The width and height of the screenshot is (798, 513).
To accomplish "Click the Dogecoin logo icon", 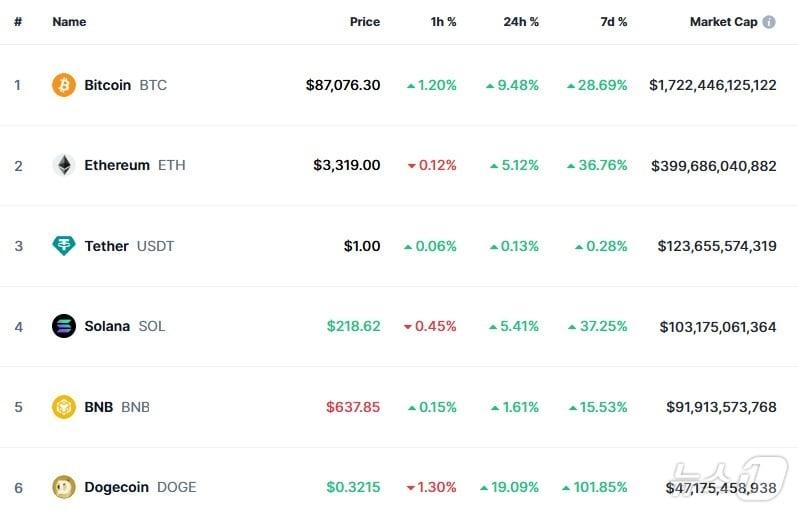I will point(64,487).
